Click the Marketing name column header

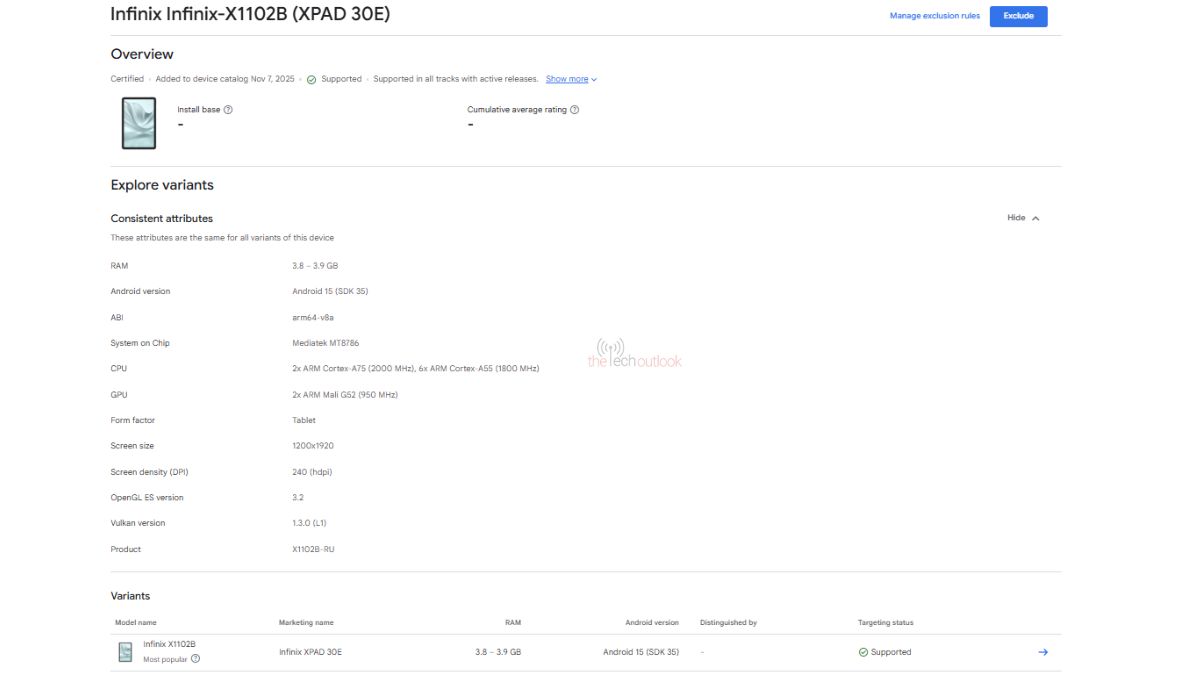pos(306,623)
